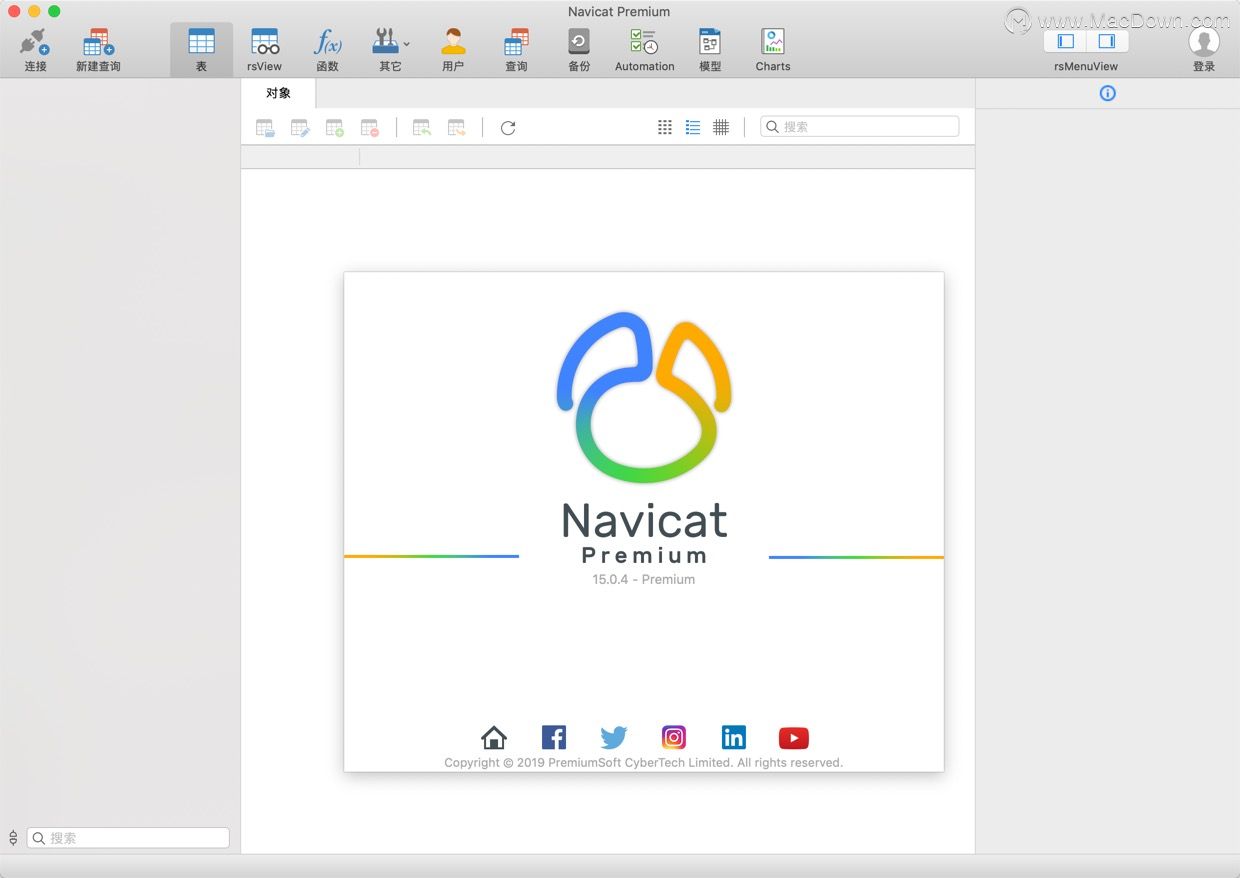Click the delete table red minus icon
The height and width of the screenshot is (878, 1240).
[x=370, y=128]
